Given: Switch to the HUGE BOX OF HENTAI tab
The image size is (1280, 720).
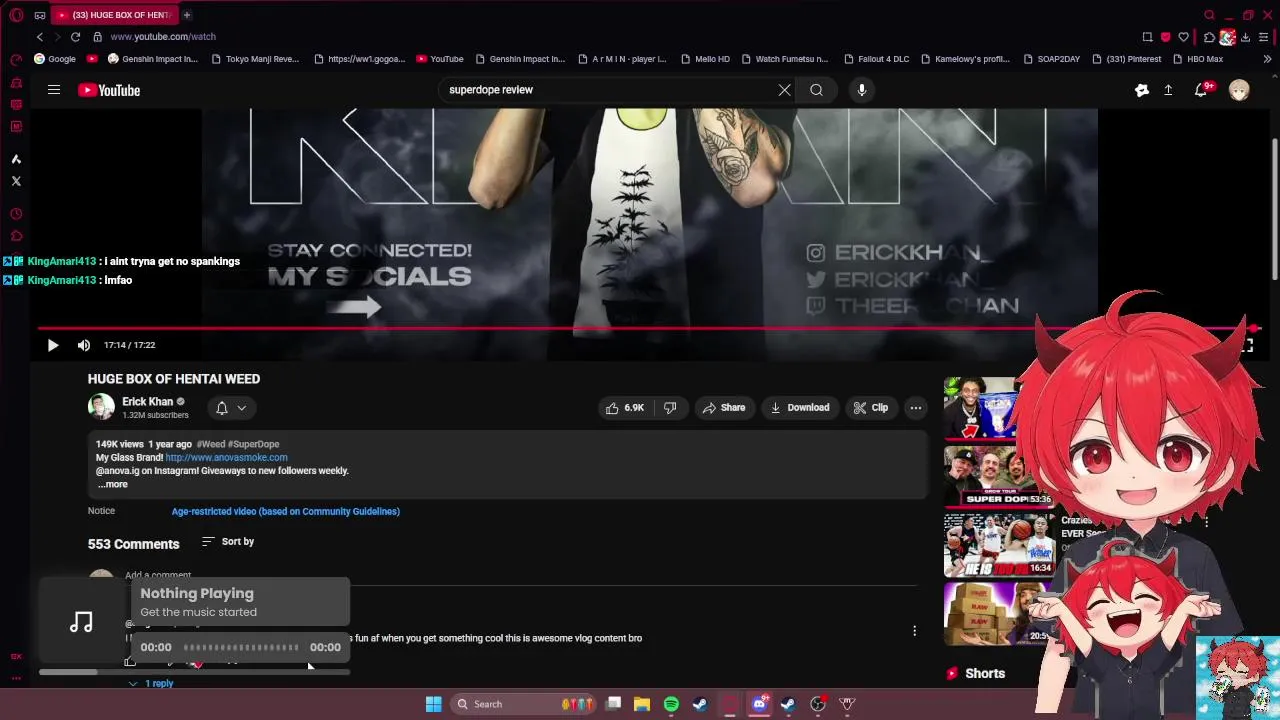Looking at the screenshot, I should pyautogui.click(x=115, y=15).
